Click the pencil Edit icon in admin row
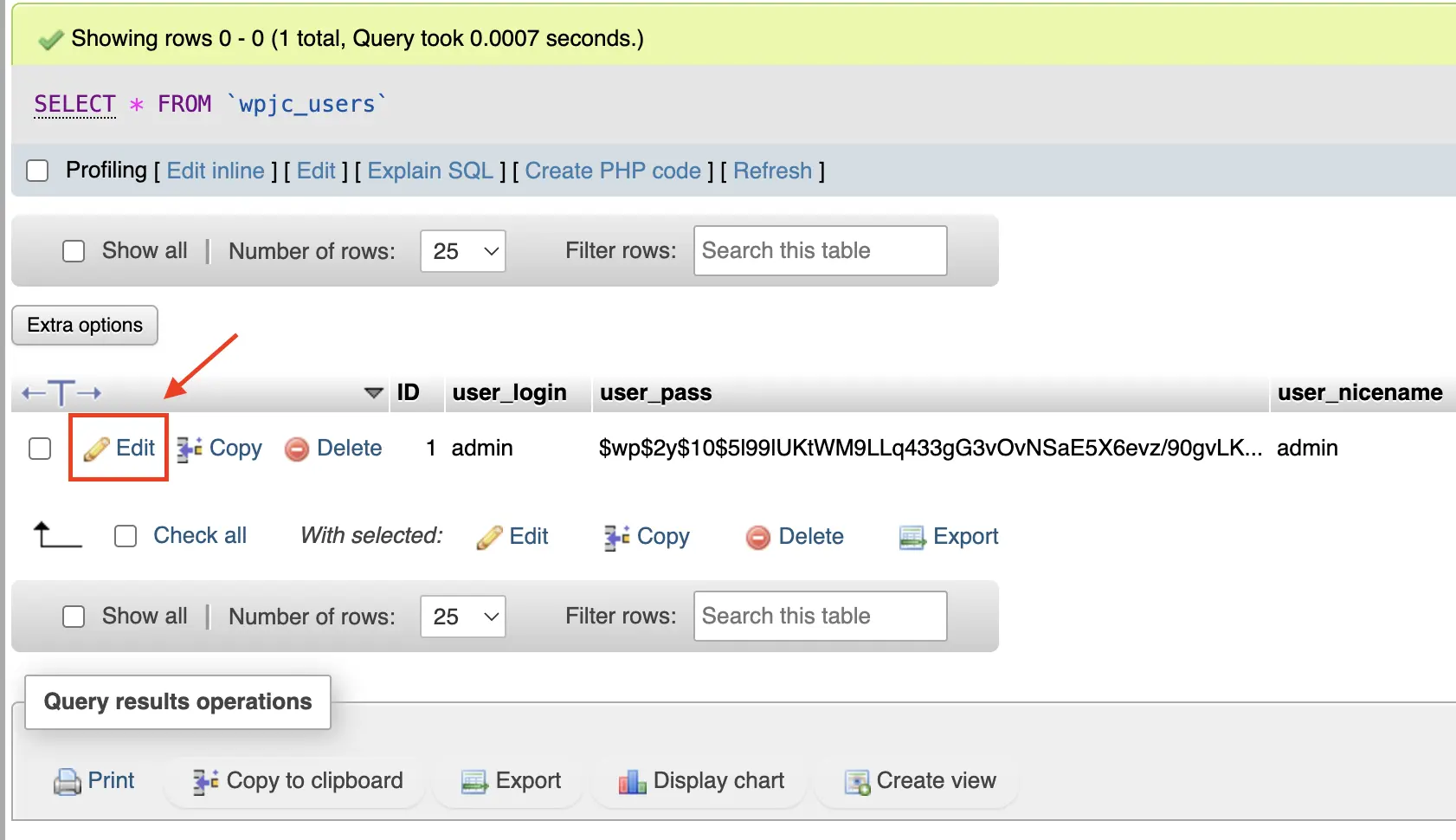 click(96, 449)
